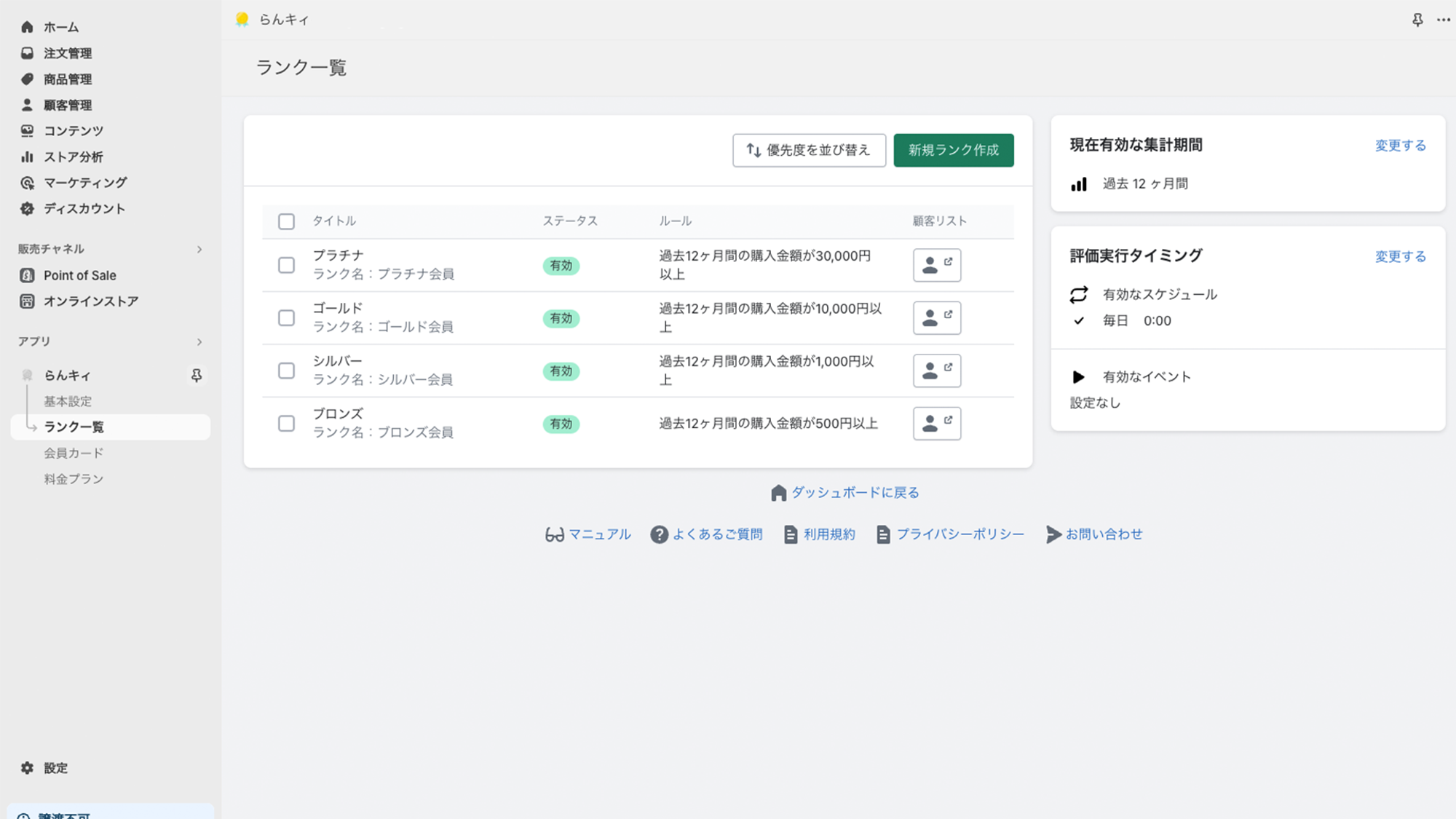Open the プラチナ rank title
The width and height of the screenshot is (1456, 819).
coord(339,256)
